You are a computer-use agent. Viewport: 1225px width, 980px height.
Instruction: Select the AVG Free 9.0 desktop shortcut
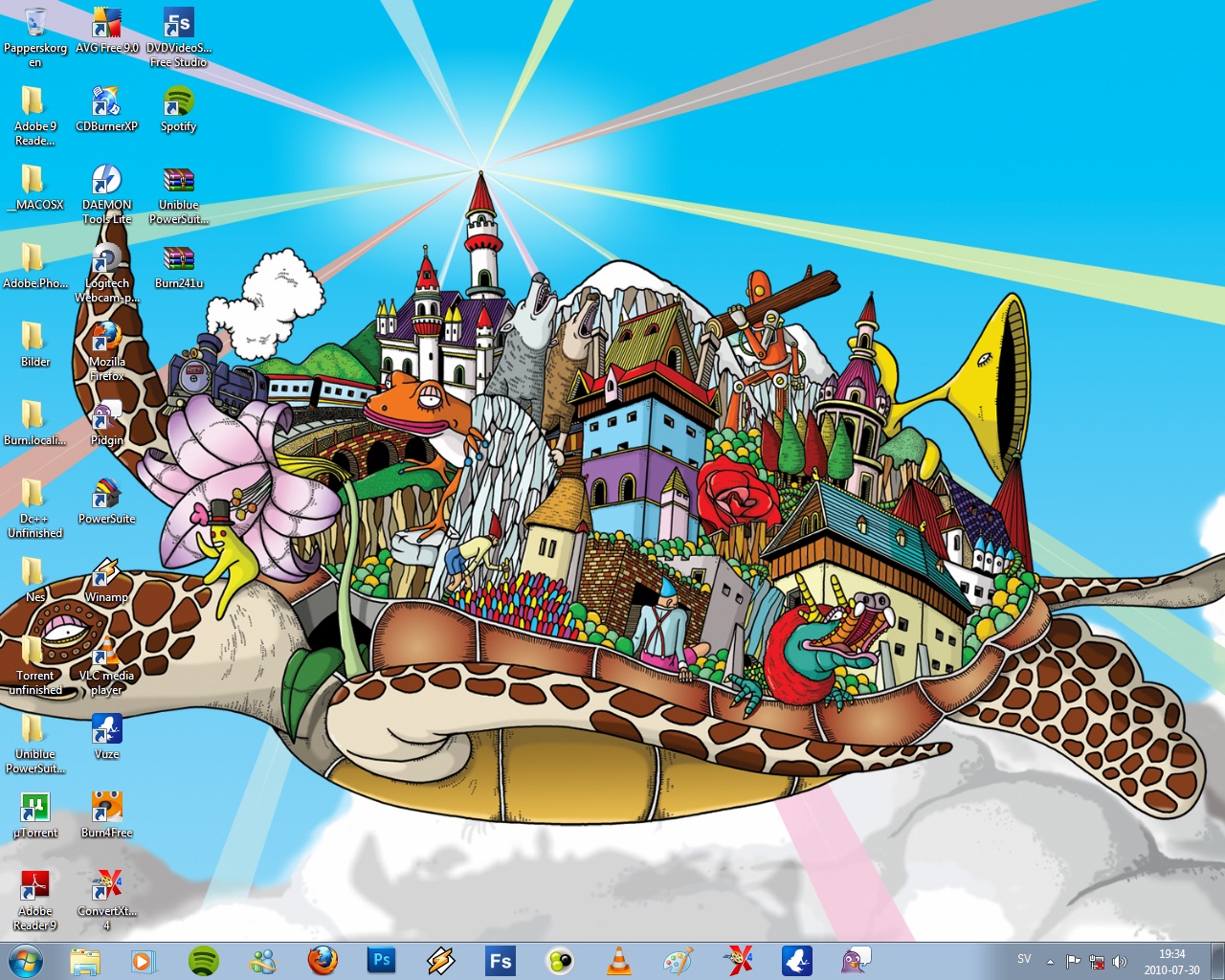tap(106, 24)
